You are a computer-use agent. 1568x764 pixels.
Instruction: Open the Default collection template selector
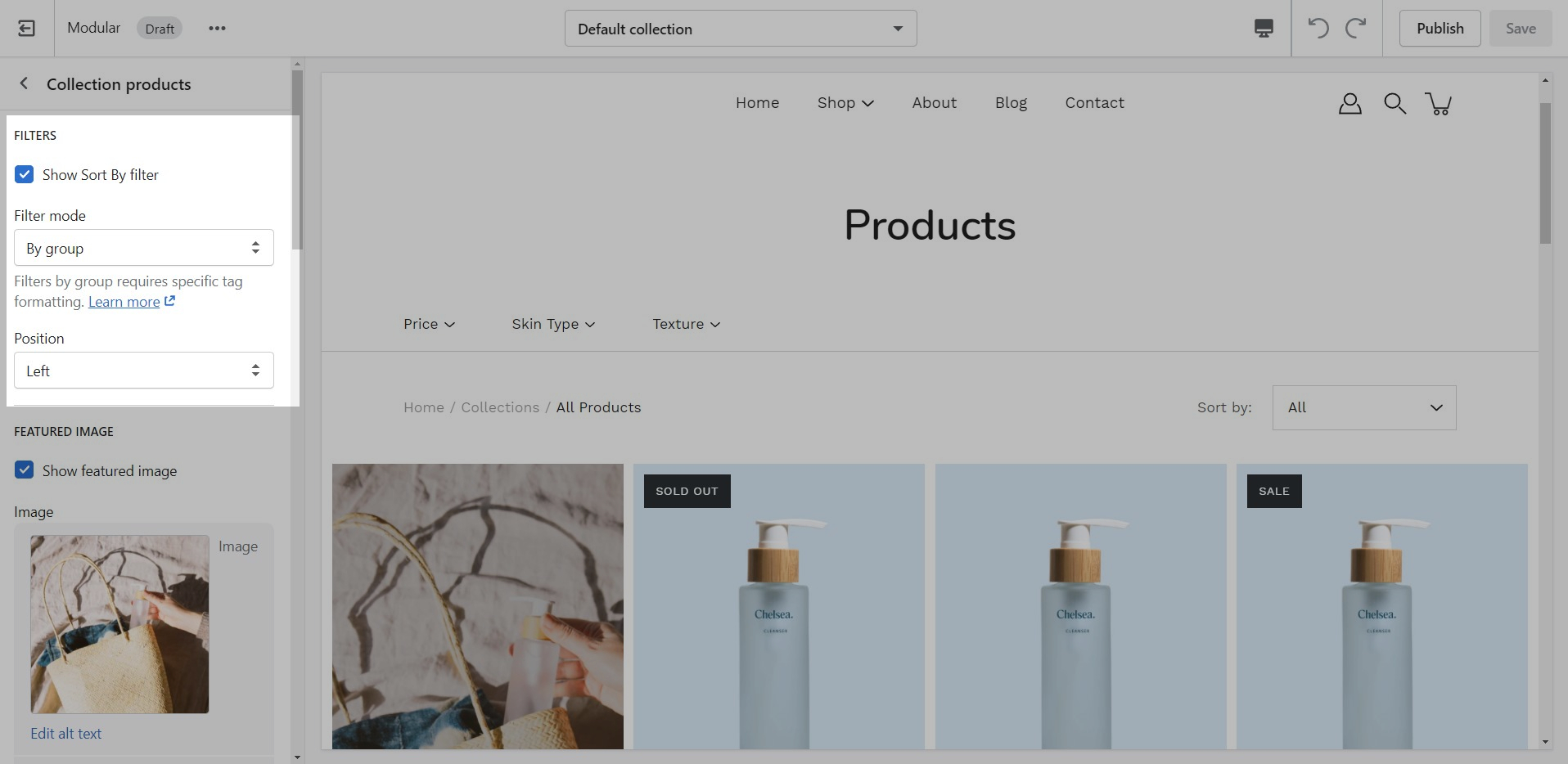point(741,29)
